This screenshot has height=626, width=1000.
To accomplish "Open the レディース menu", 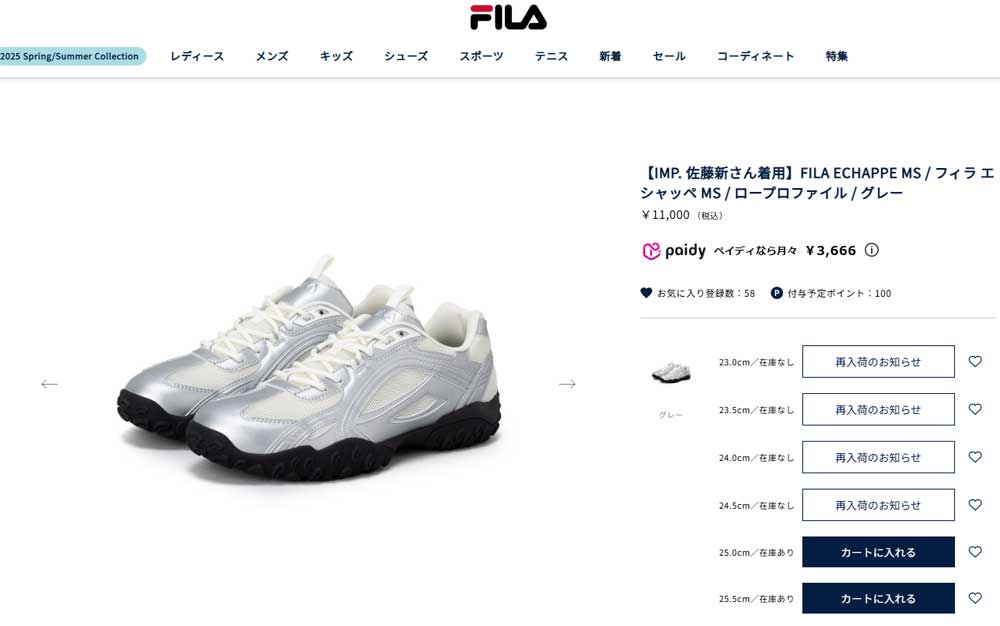I will 197,56.
